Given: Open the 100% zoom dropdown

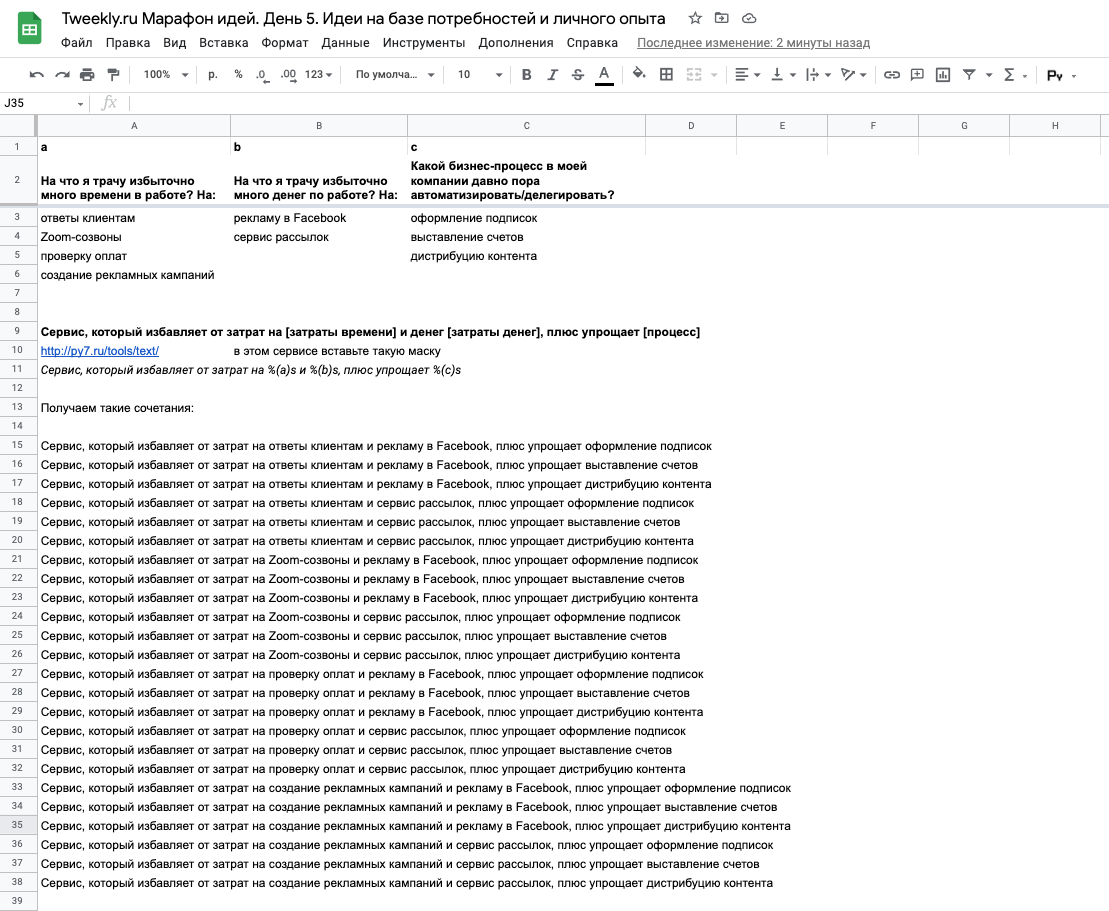Looking at the screenshot, I should coord(166,74).
